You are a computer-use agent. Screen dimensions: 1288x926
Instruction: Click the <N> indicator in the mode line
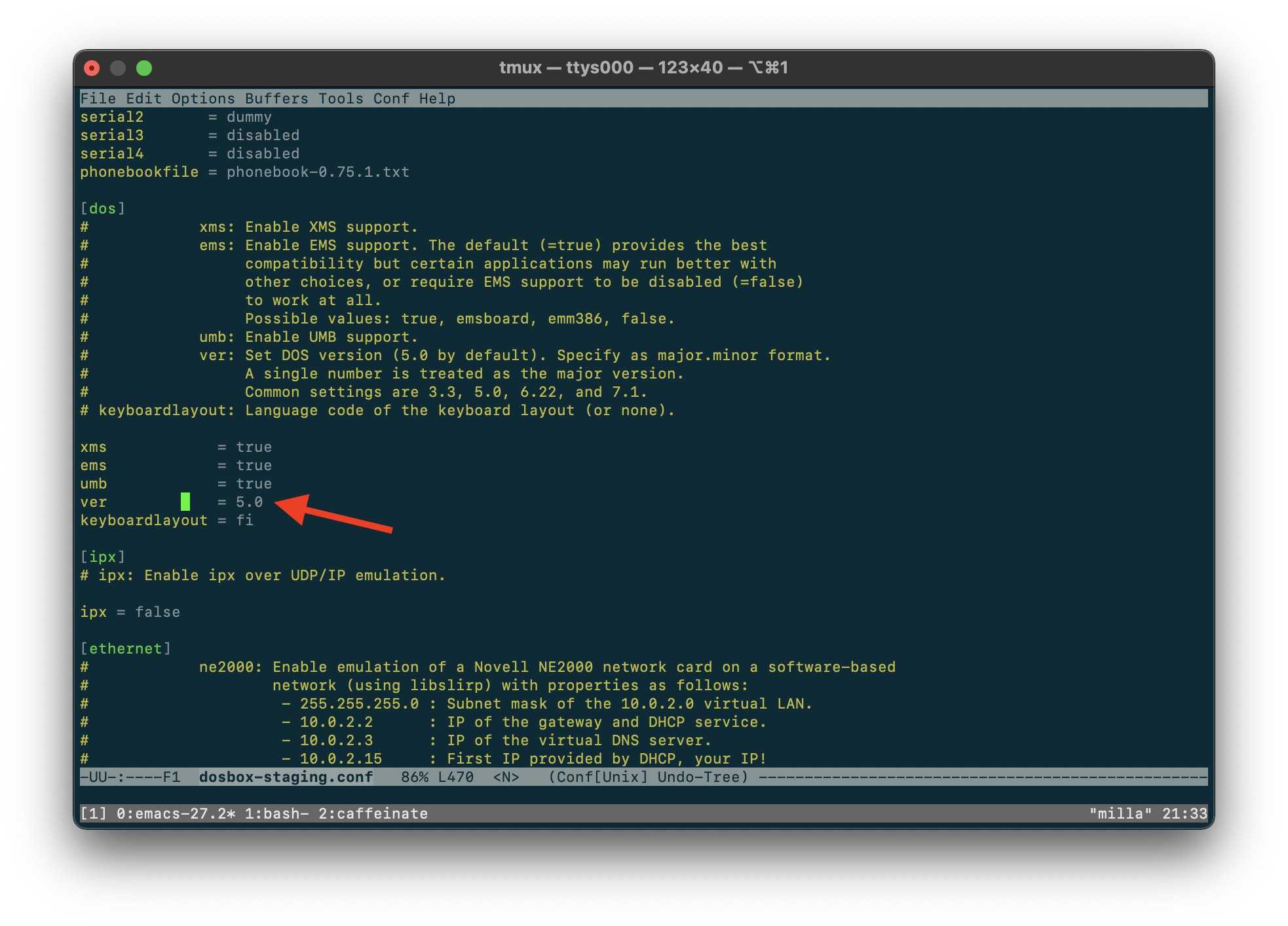point(505,777)
